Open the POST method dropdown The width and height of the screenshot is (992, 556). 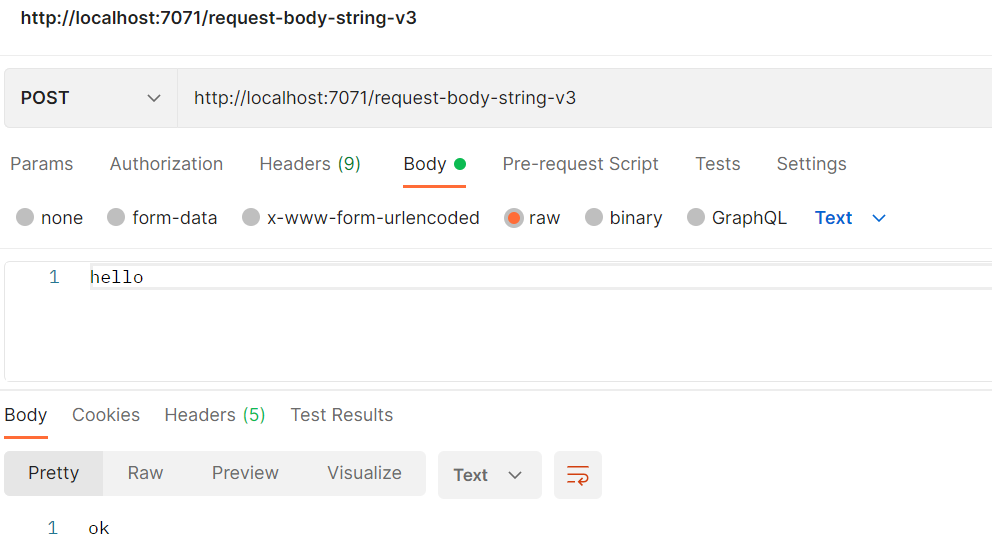pyautogui.click(x=90, y=98)
